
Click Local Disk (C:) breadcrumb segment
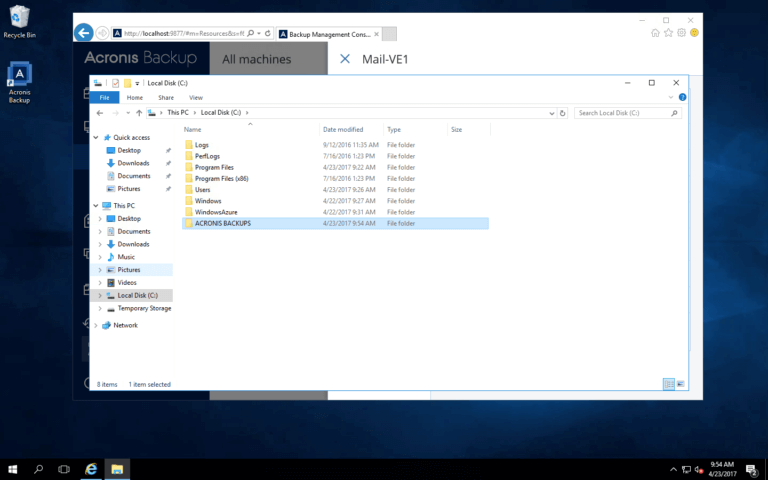coord(221,113)
